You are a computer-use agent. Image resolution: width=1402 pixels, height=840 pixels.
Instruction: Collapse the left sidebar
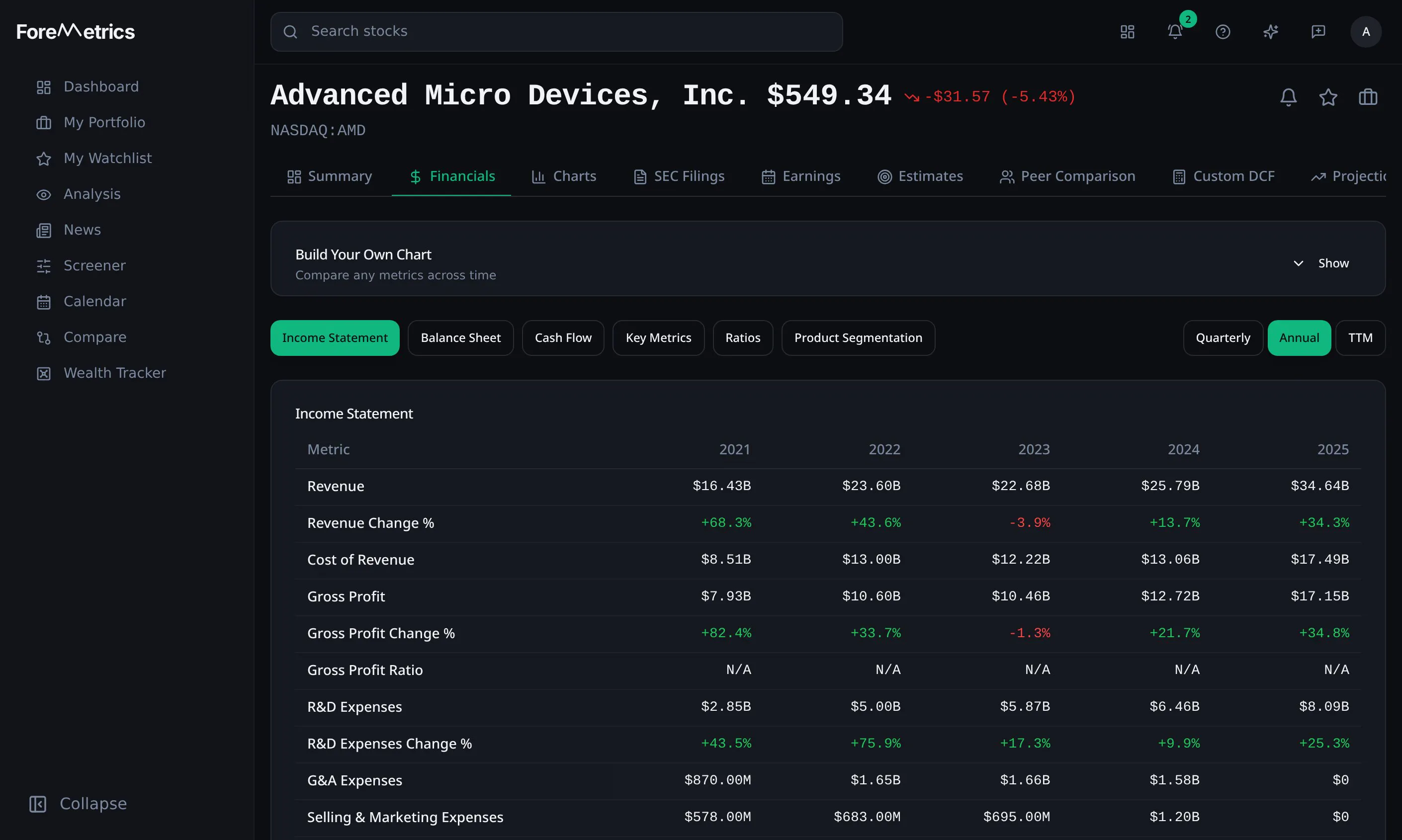(x=78, y=804)
